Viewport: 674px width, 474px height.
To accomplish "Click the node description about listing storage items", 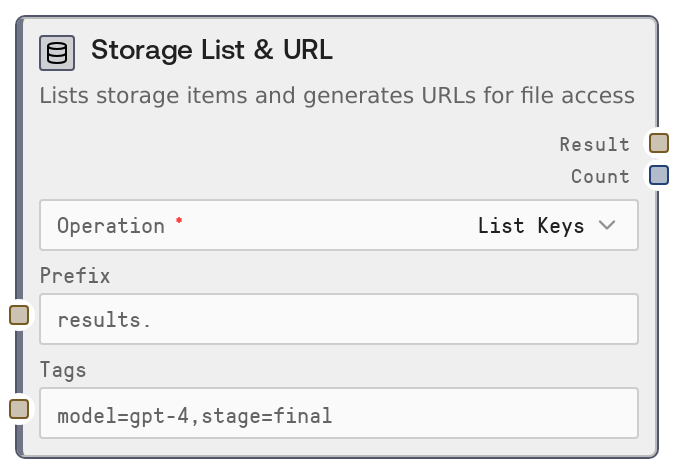I will pos(337,96).
